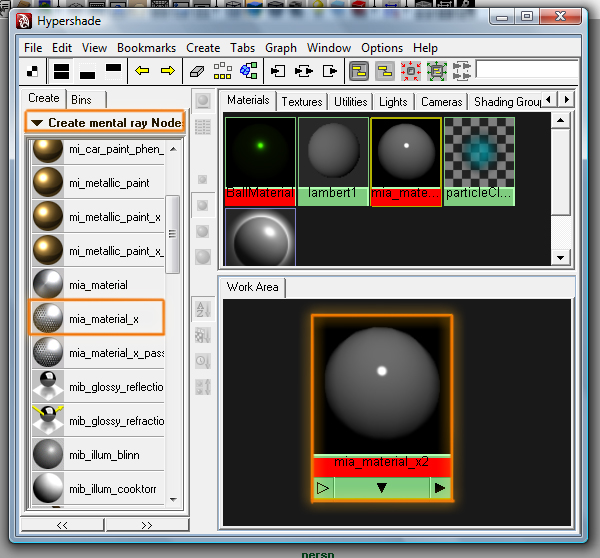600x558 pixels.
Task: Show output connections icon
Action: [330, 71]
